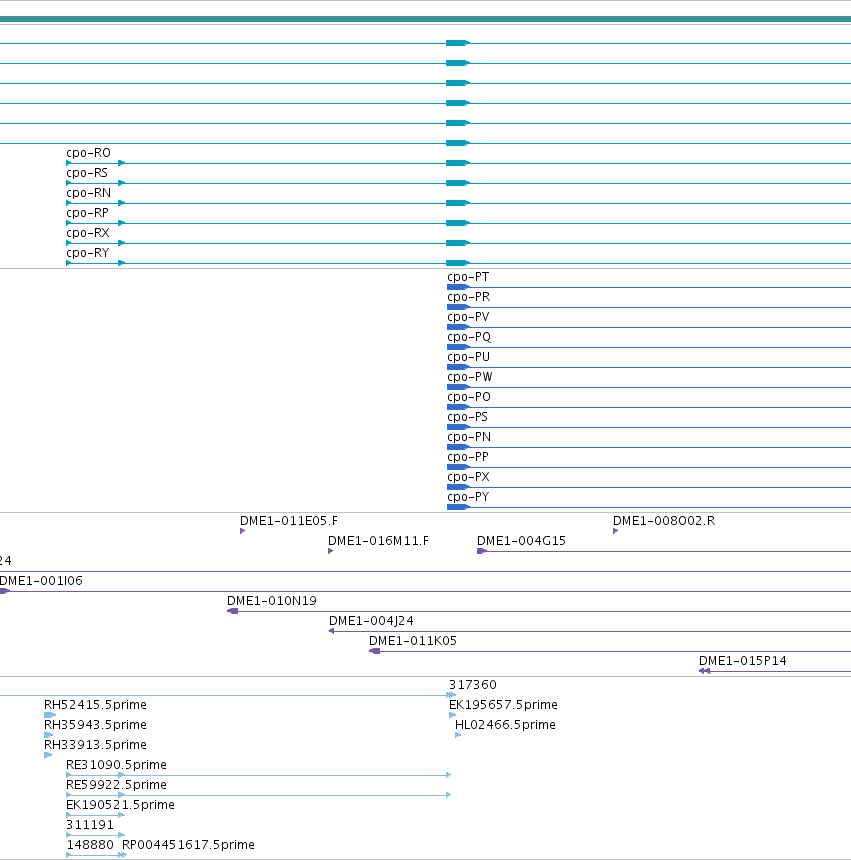Select the RE59922.5prime EST label
The width and height of the screenshot is (851, 860).
coord(116,785)
